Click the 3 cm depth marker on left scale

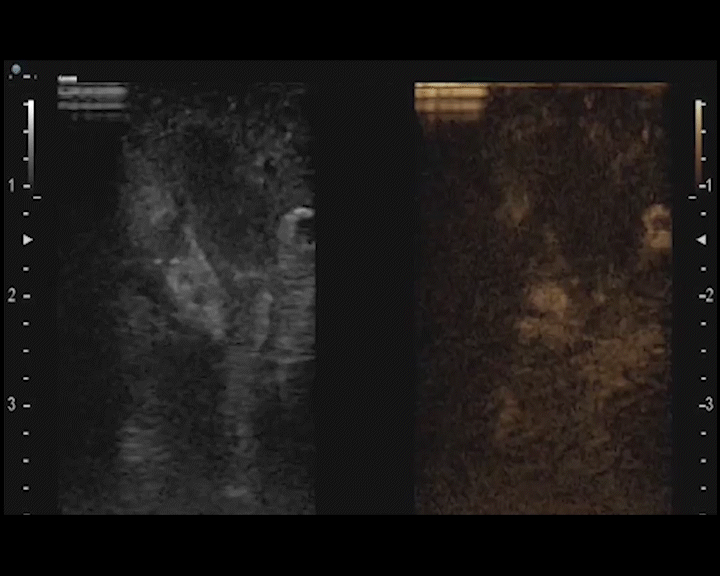coord(12,405)
